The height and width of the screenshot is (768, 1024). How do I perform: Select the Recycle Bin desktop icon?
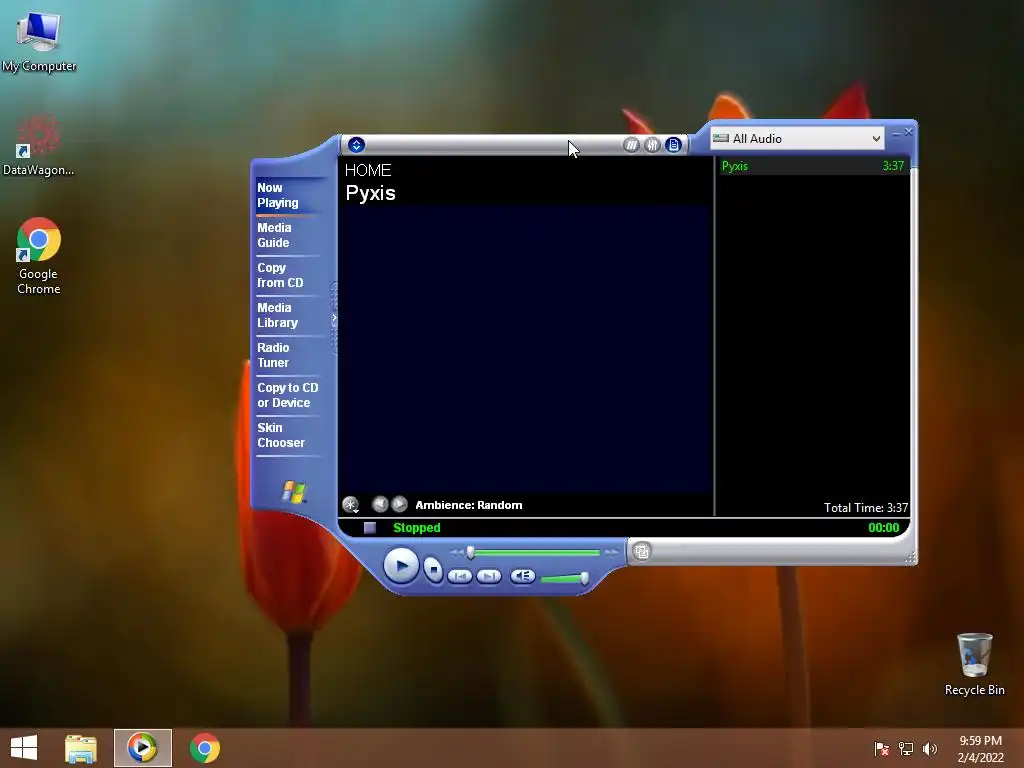[x=974, y=664]
